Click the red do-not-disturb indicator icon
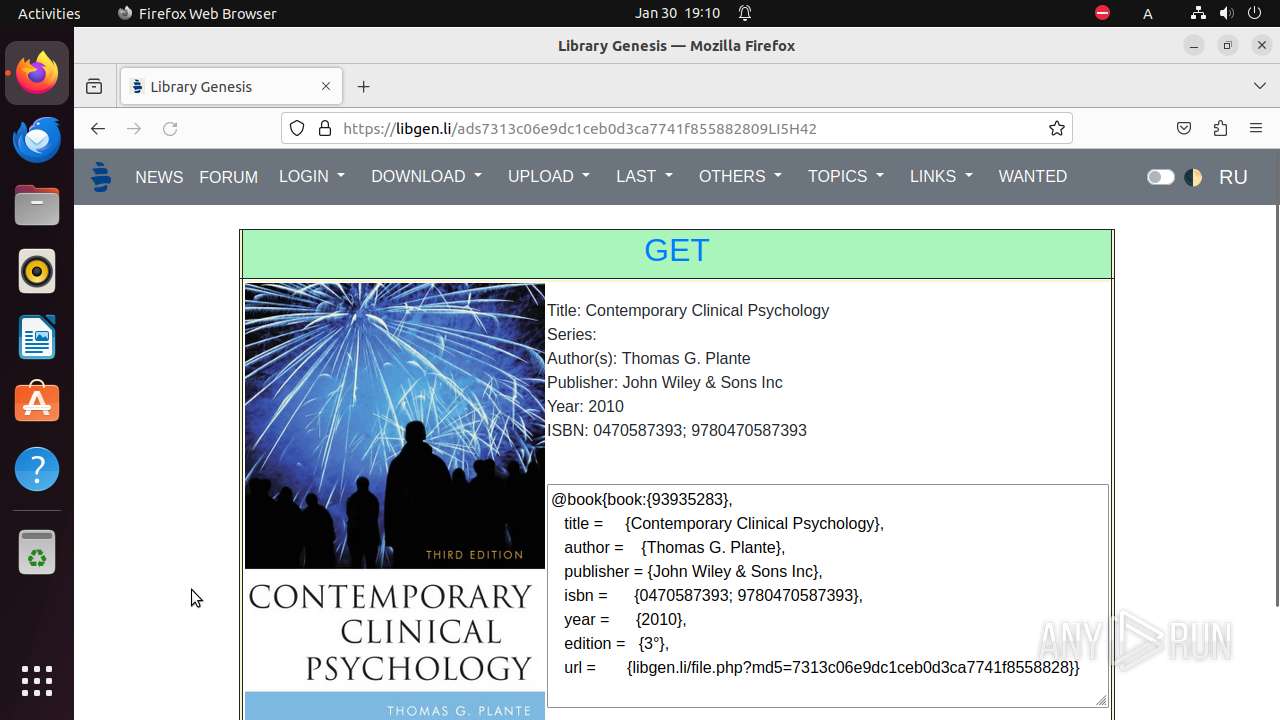 tap(1102, 13)
